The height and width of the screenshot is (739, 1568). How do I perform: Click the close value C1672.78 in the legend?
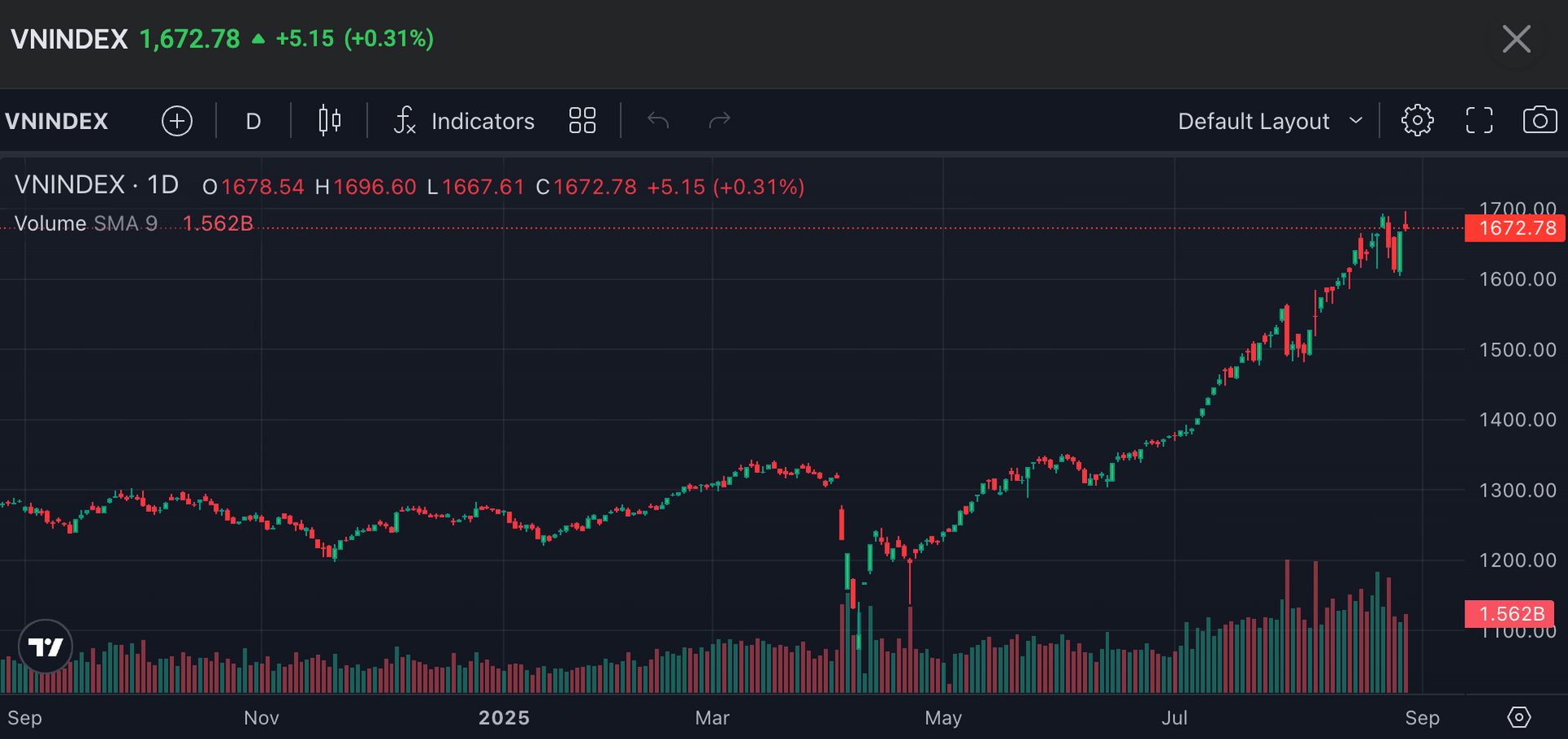(x=586, y=187)
